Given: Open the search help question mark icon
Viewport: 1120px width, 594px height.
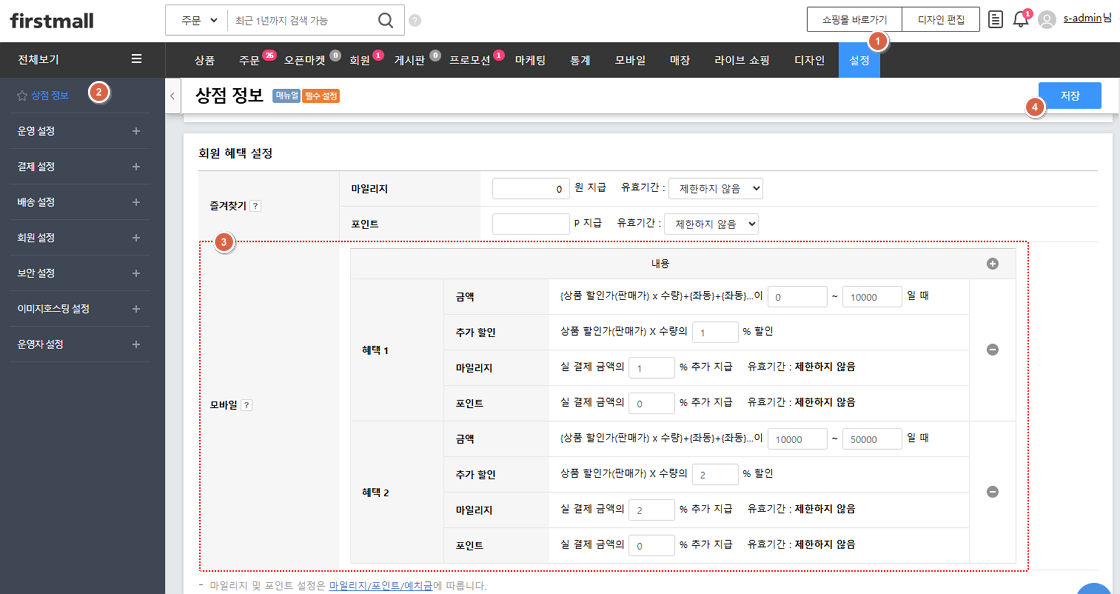Looking at the screenshot, I should 415,20.
